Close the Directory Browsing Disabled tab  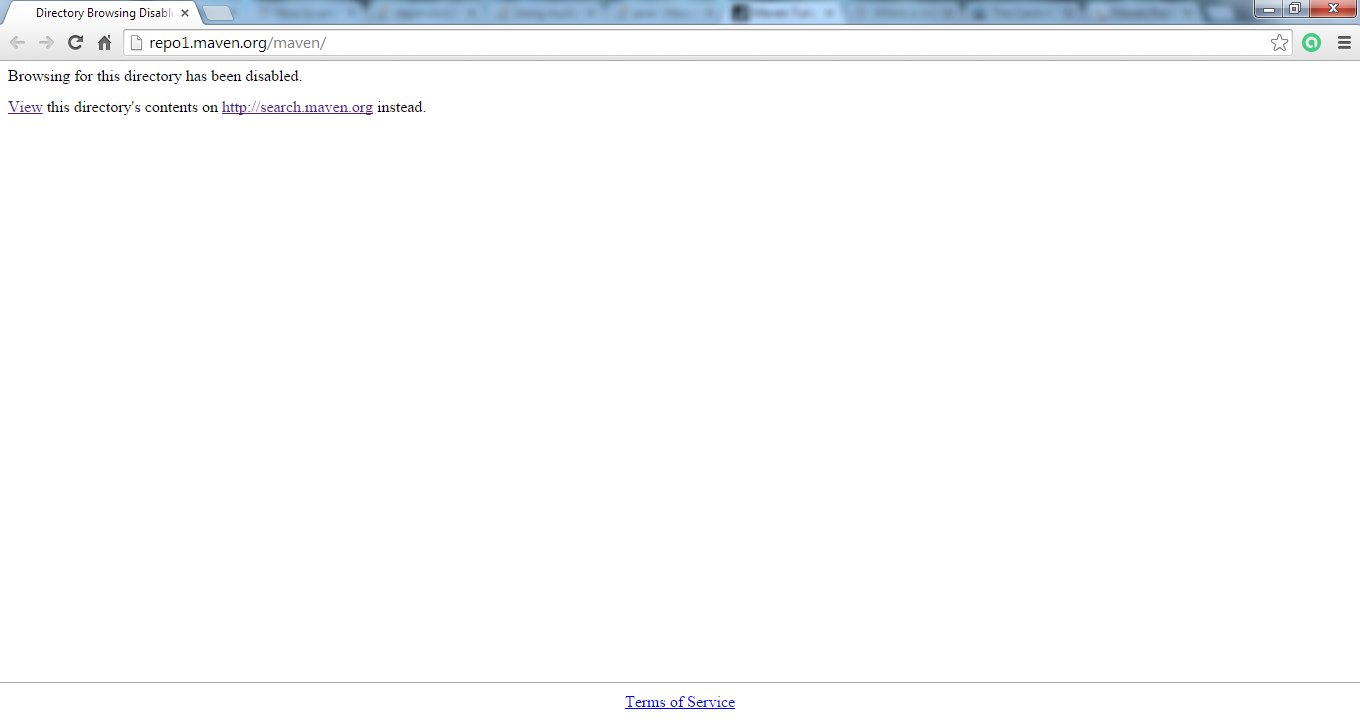tap(185, 14)
